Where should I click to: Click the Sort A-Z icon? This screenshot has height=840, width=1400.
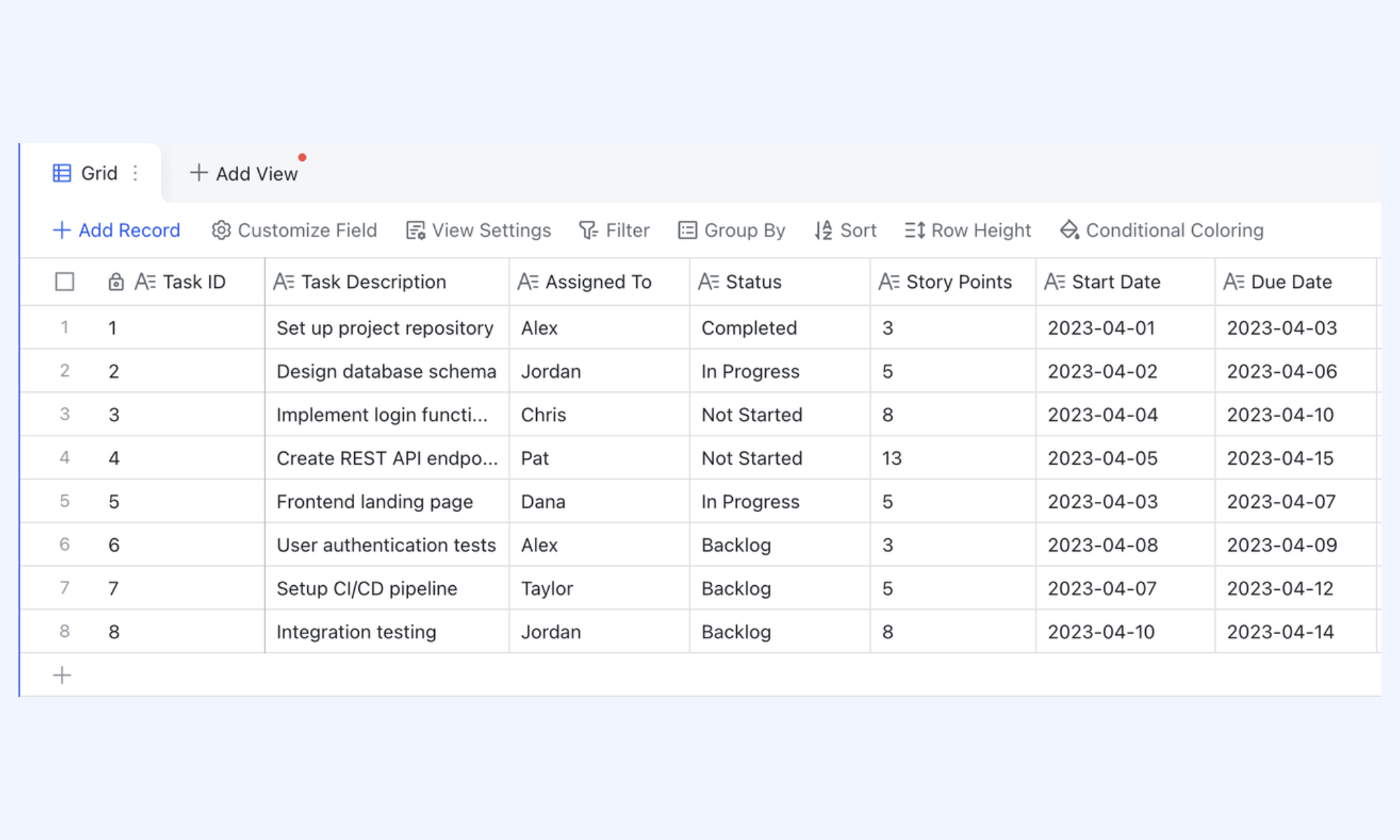point(824,230)
